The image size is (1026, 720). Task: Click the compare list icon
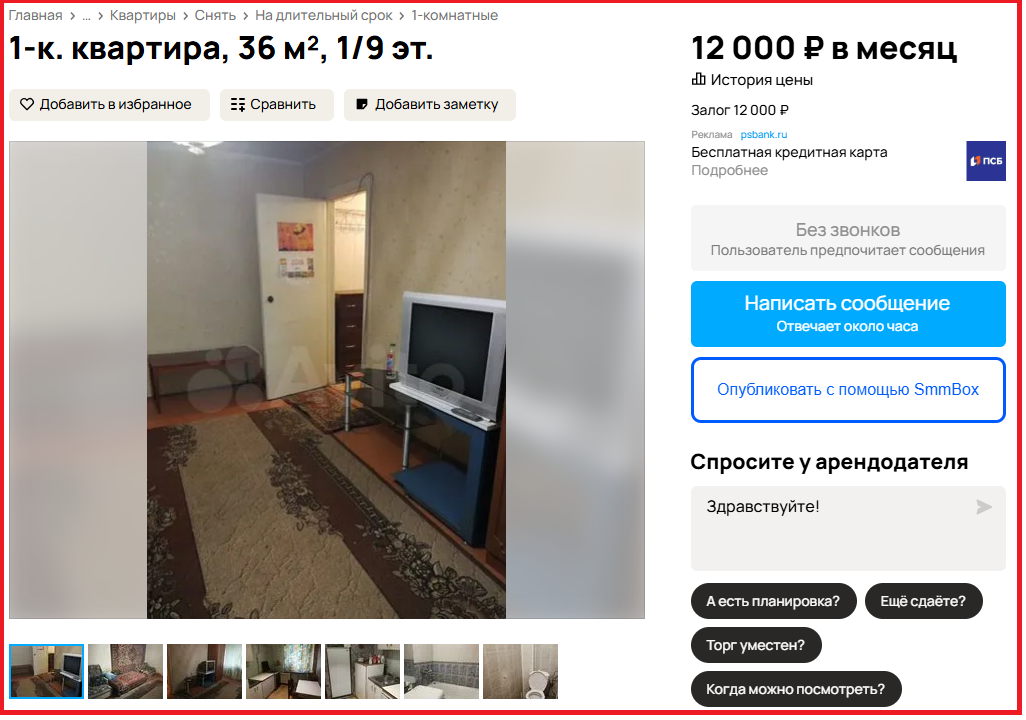click(238, 104)
